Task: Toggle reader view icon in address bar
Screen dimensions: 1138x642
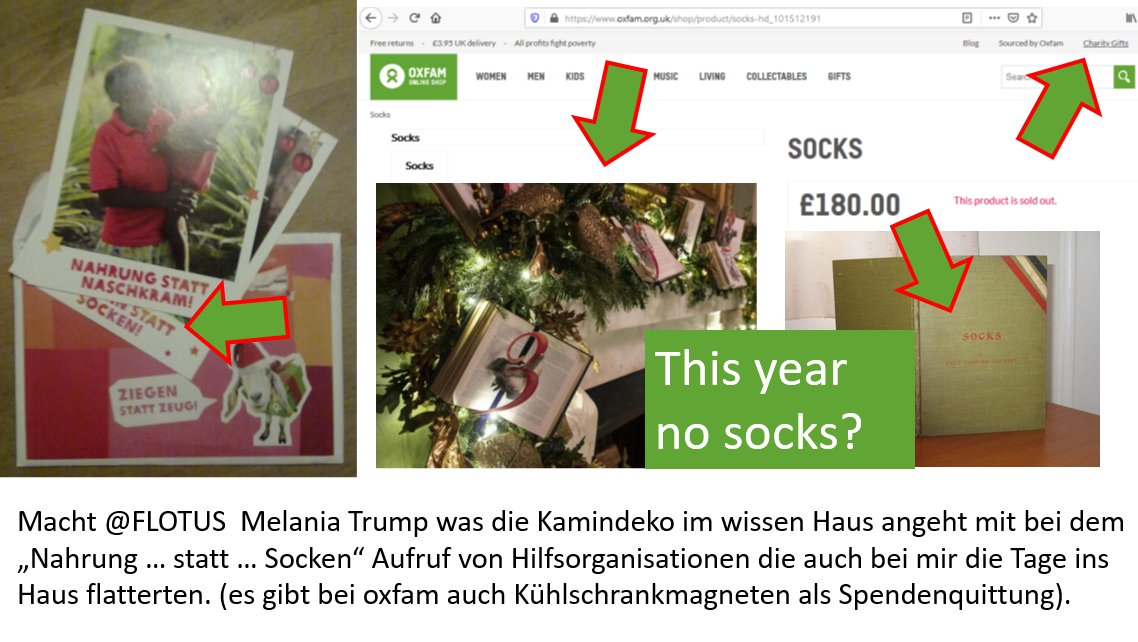Action: (x=967, y=18)
